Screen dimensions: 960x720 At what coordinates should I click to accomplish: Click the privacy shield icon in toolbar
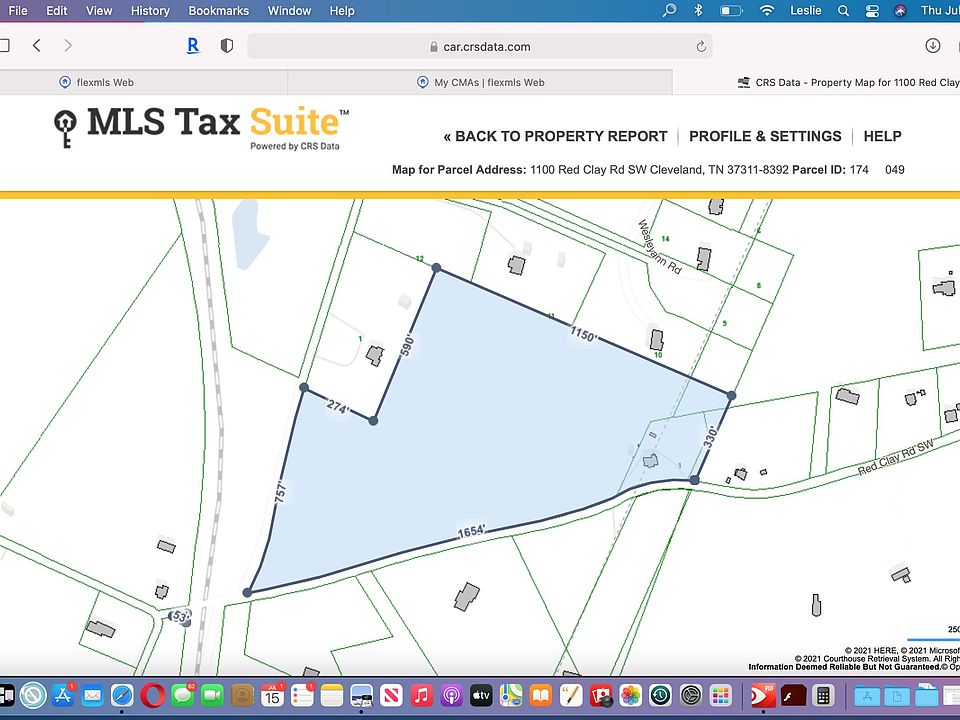(x=227, y=46)
